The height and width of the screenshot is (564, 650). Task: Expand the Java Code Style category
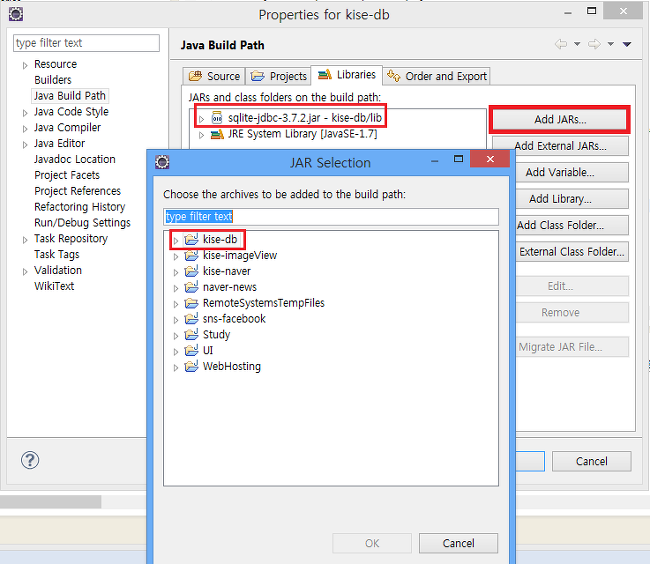[x=25, y=113]
